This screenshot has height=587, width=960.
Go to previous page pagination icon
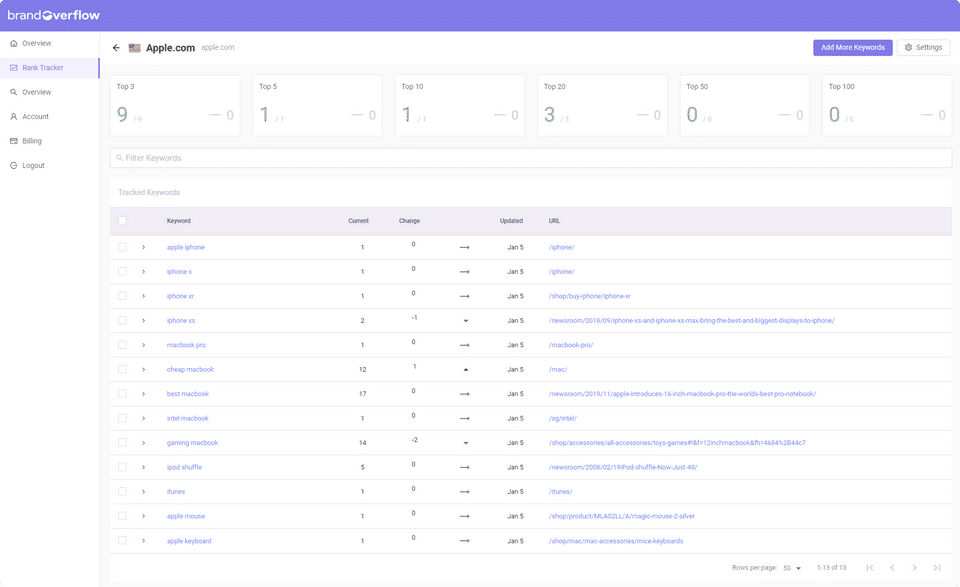(892, 568)
